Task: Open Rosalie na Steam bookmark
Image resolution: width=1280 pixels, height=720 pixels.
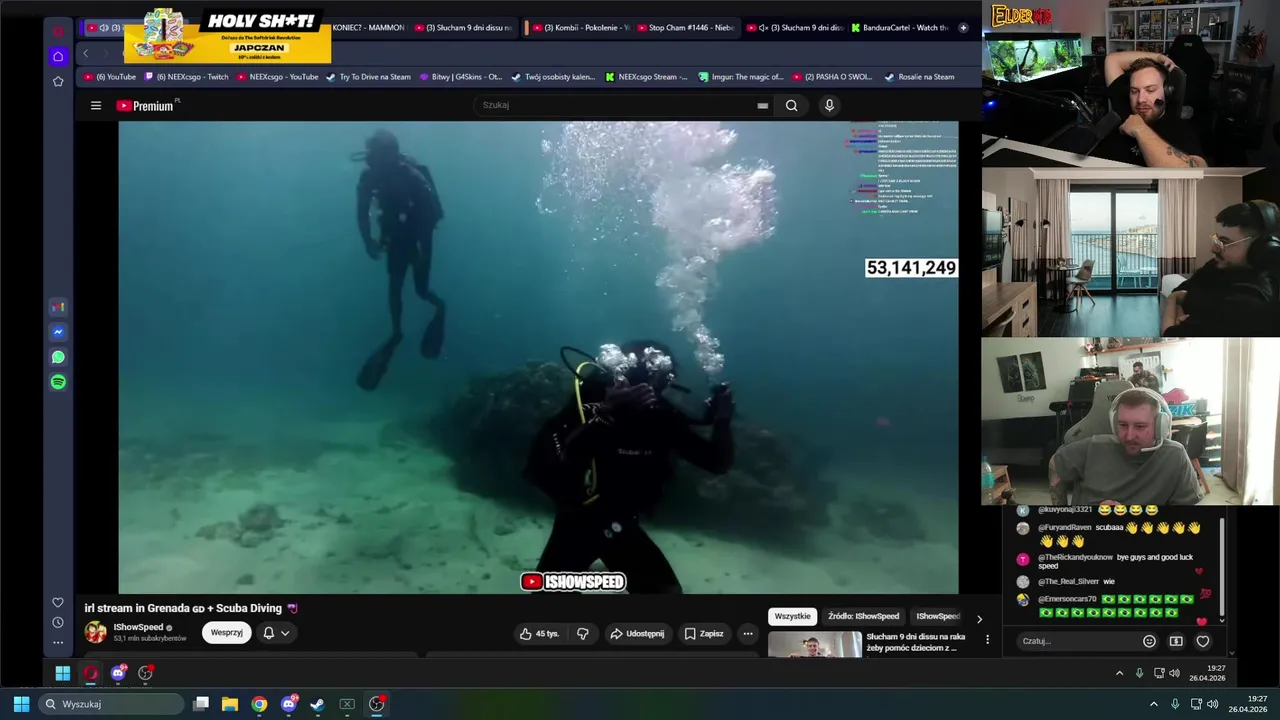Action: pyautogui.click(x=920, y=77)
